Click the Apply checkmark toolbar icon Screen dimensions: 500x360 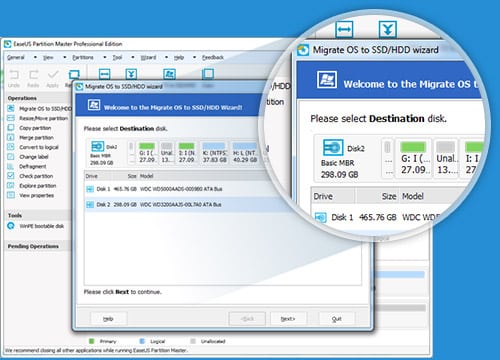53,74
